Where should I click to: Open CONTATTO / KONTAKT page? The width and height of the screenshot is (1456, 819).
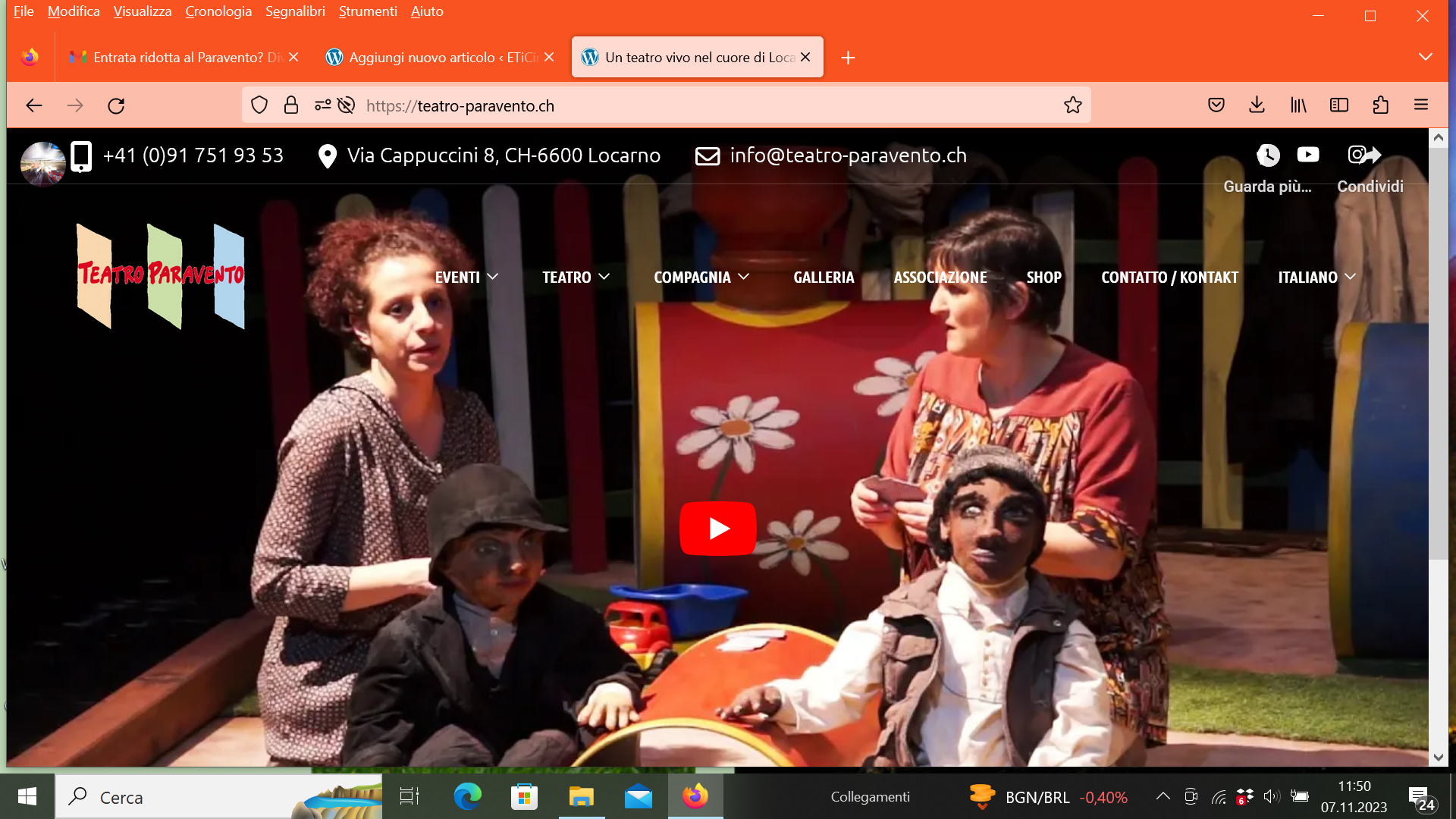coord(1169,278)
